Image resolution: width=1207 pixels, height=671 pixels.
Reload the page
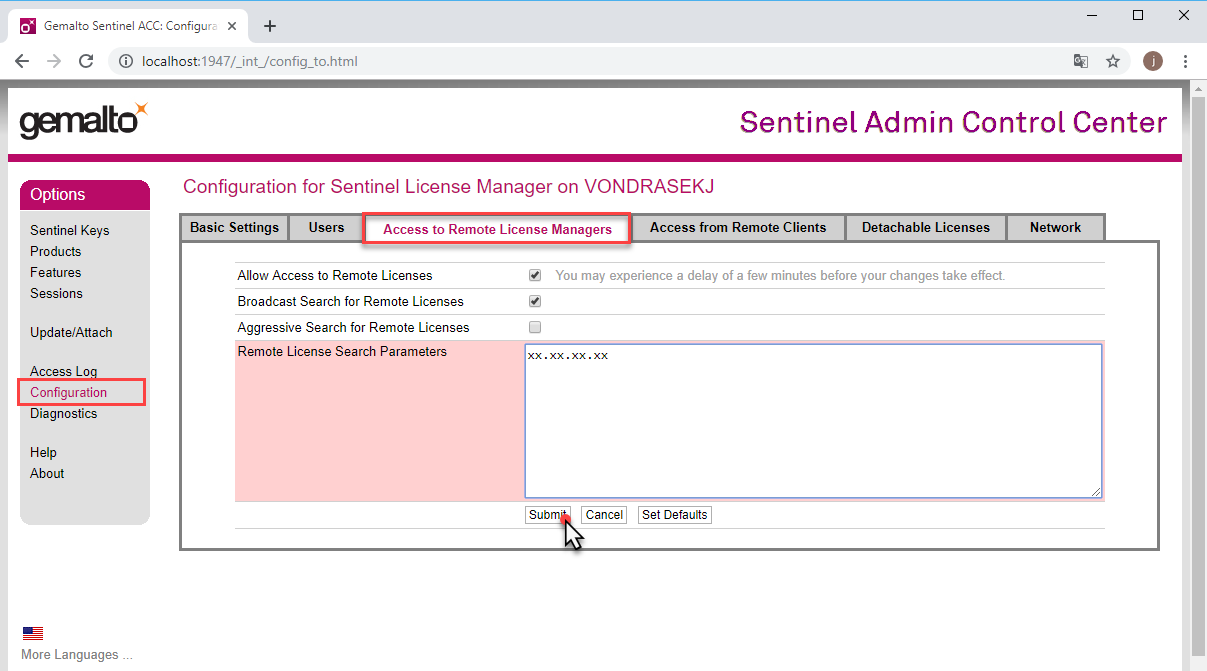[x=86, y=61]
